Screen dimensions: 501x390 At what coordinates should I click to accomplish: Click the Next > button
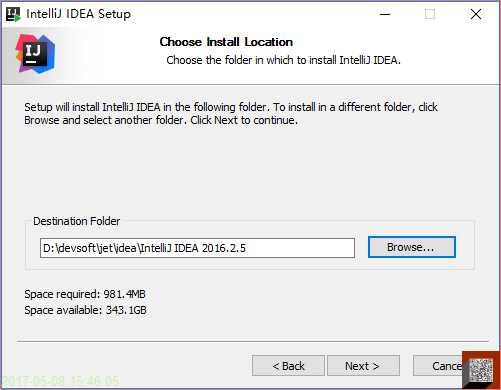[x=363, y=366]
